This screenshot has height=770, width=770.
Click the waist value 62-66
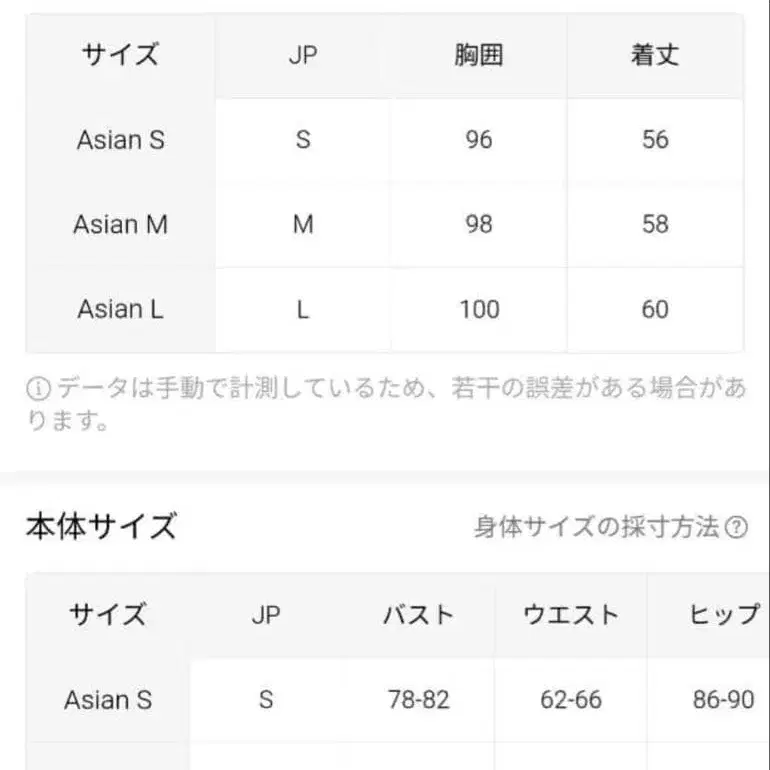pos(571,699)
